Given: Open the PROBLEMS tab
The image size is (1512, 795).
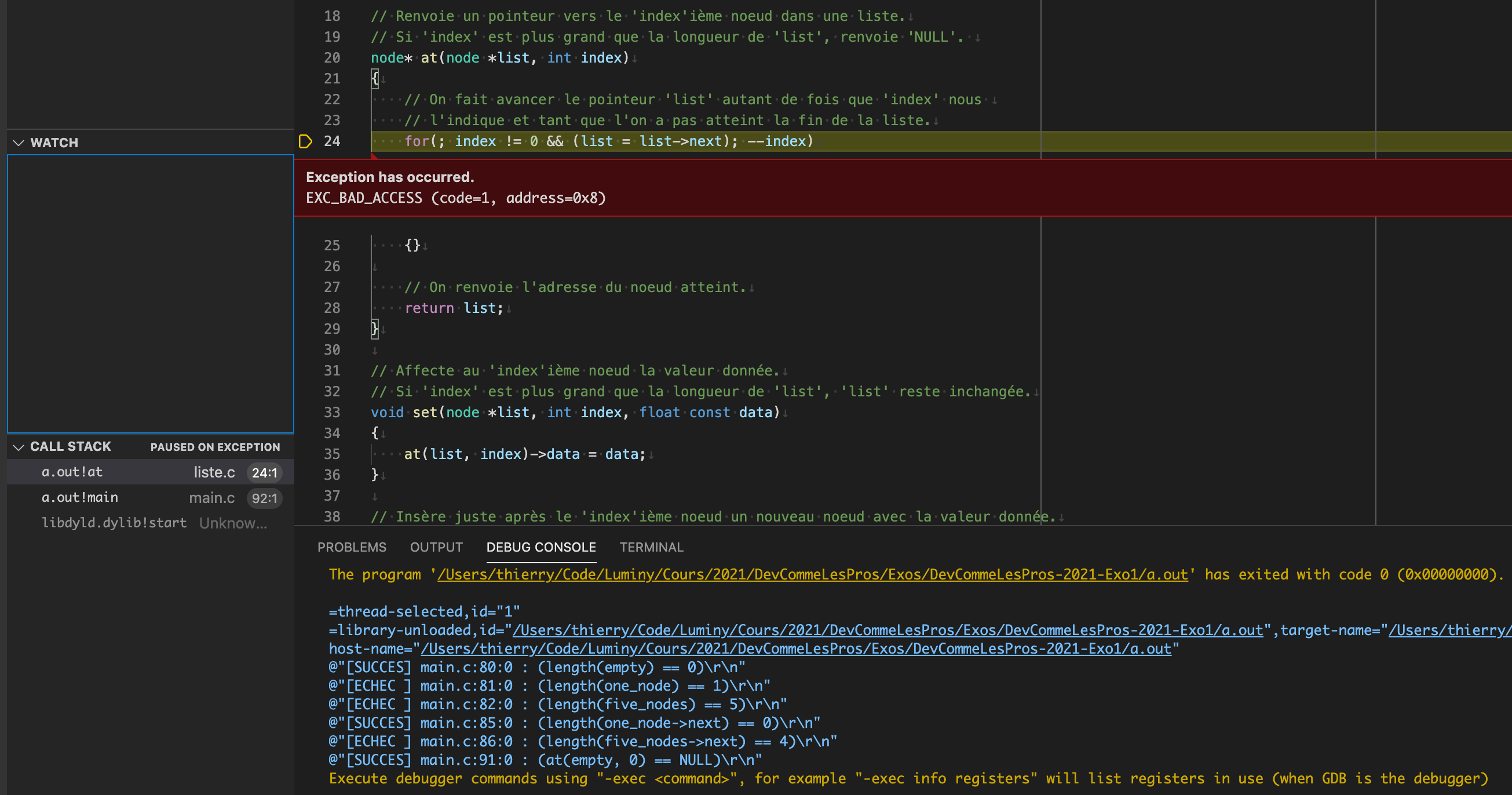Looking at the screenshot, I should (352, 546).
